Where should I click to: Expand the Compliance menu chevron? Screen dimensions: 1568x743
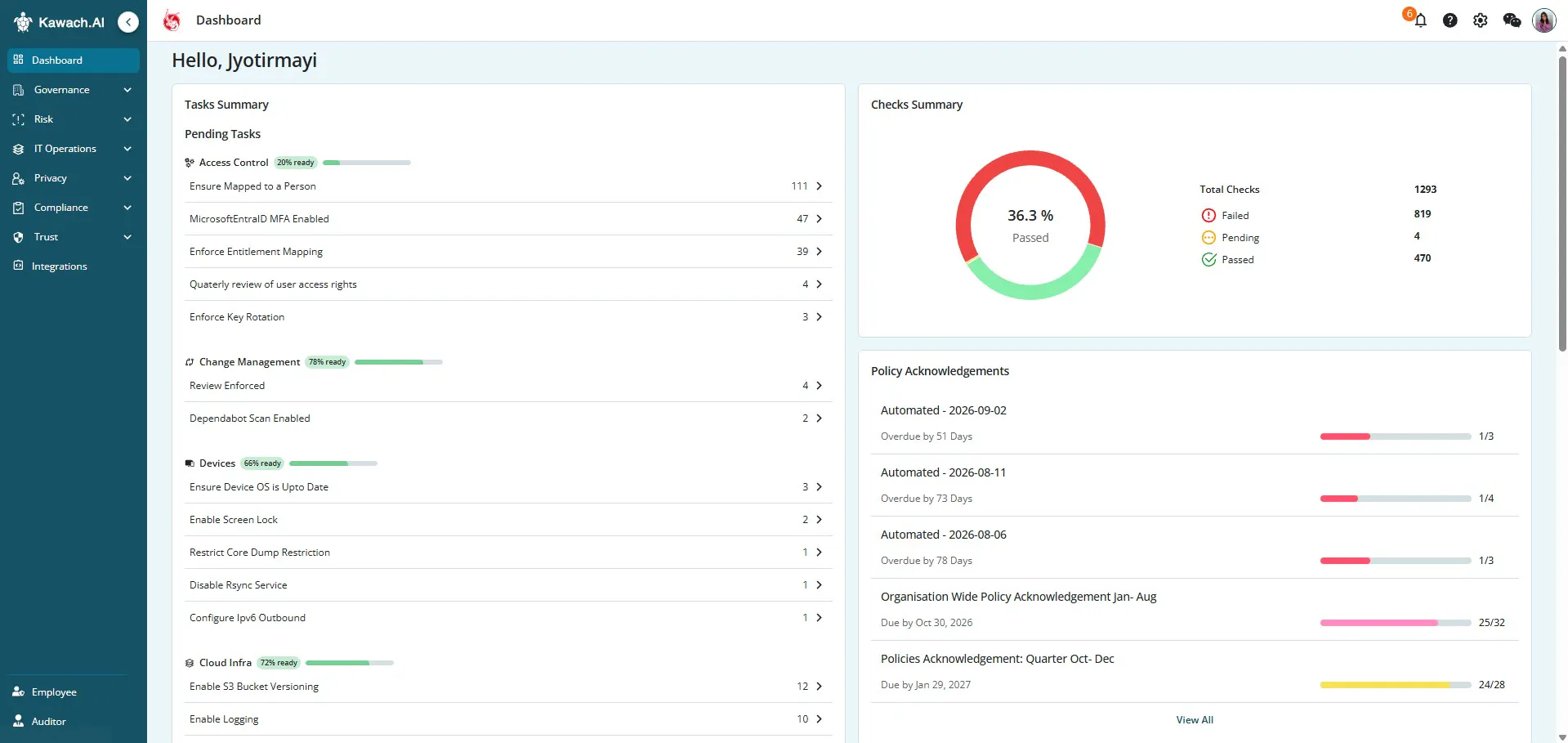(x=127, y=208)
